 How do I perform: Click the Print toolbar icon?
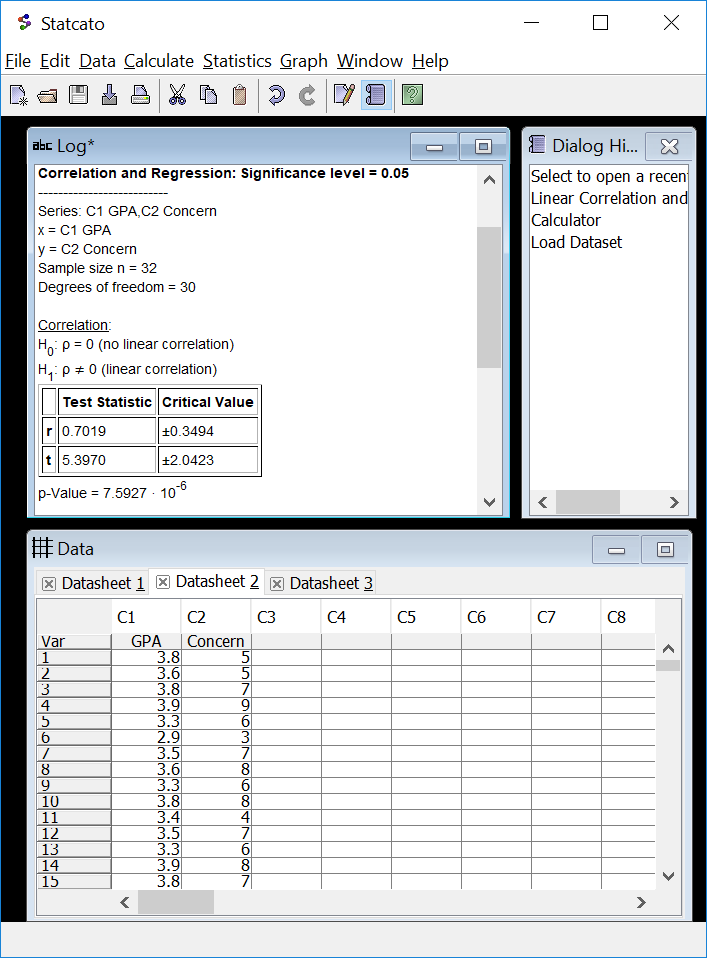click(140, 95)
